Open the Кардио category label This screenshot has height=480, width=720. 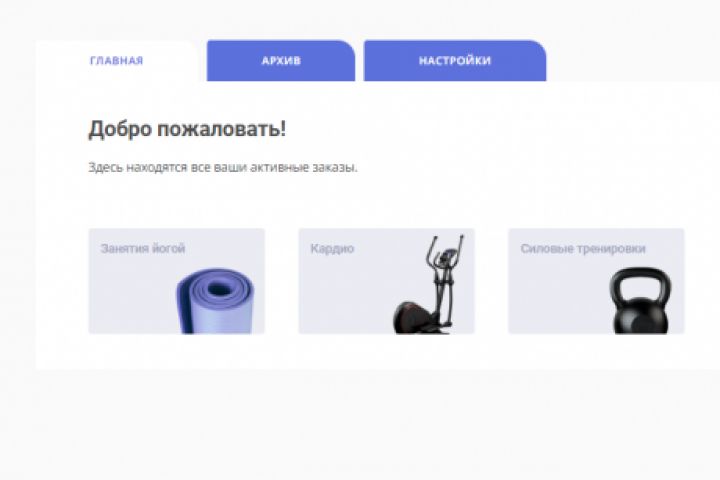tap(332, 248)
